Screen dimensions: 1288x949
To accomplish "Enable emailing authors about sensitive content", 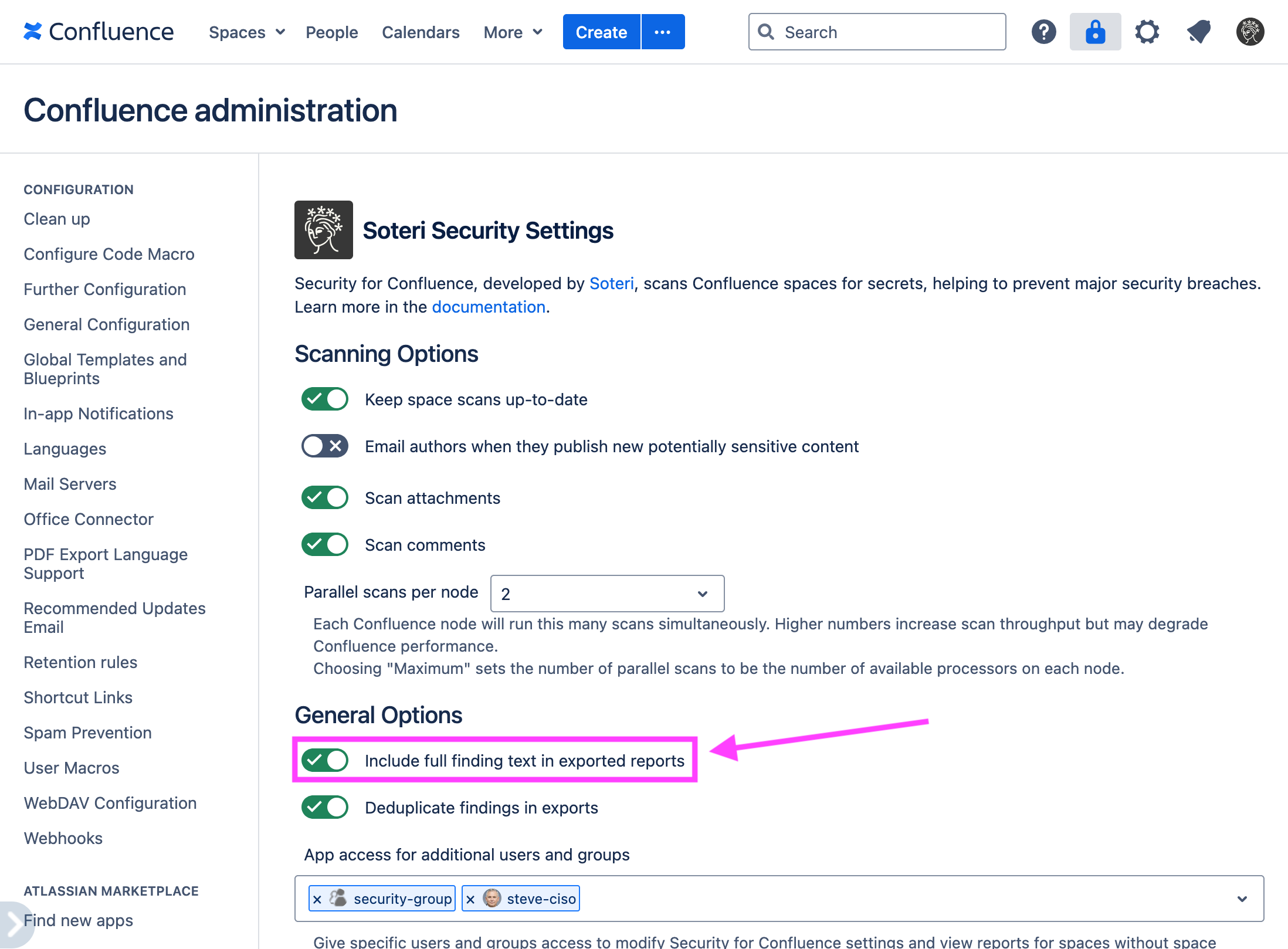I will 324,446.
